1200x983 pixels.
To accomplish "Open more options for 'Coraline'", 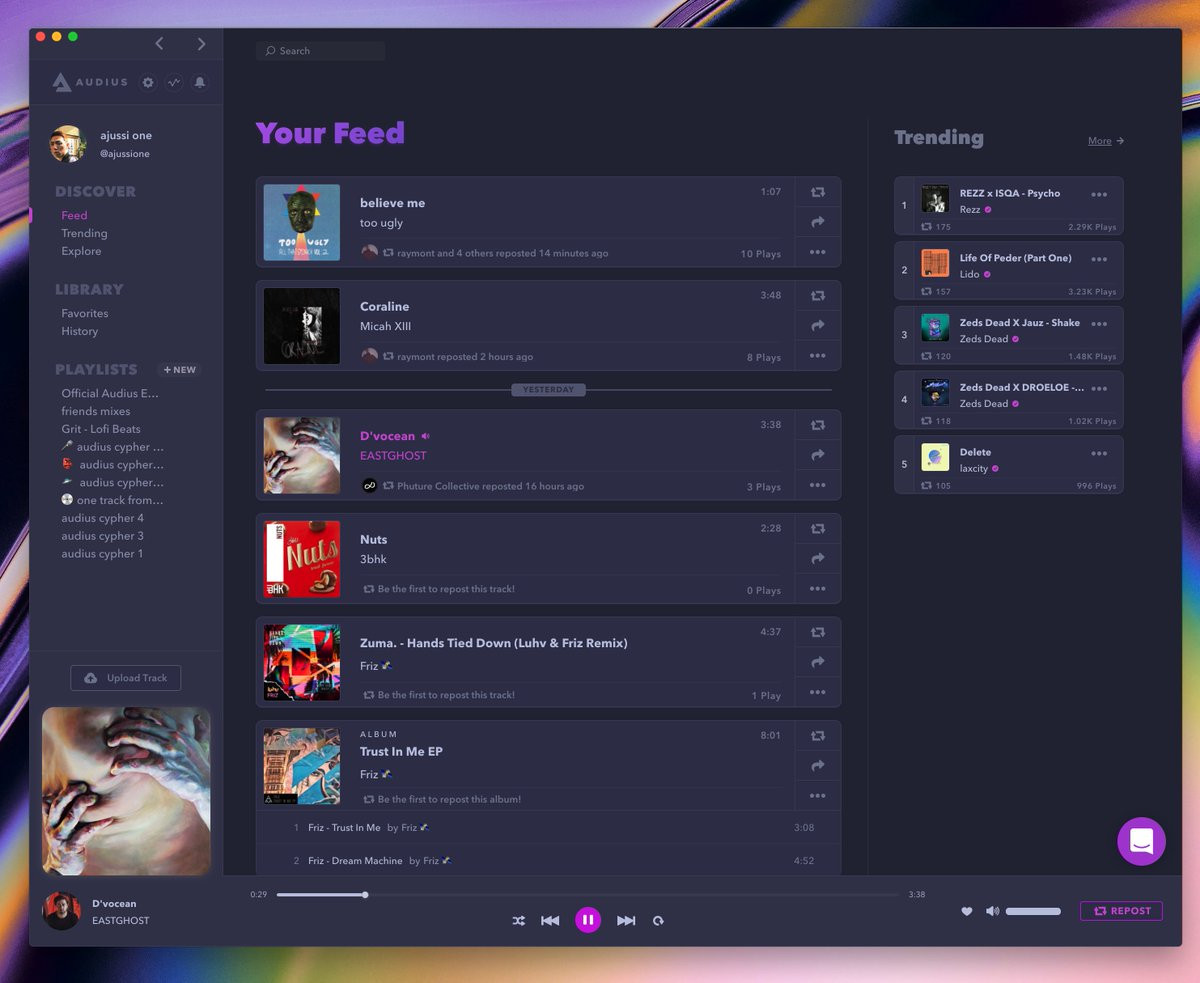I will pos(818,355).
